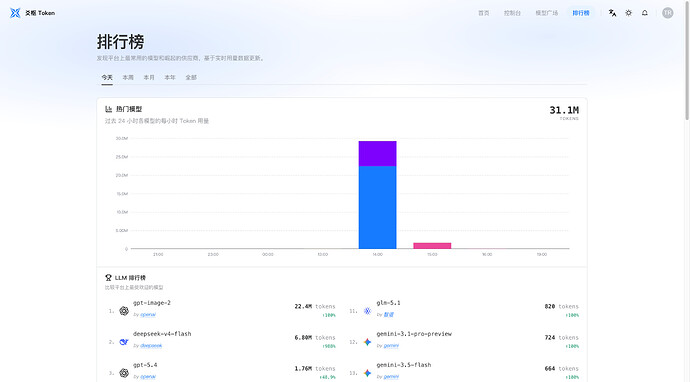Open the TR user avatar menu
Screen dimensions: 690x382
pyautogui.click(x=668, y=13)
